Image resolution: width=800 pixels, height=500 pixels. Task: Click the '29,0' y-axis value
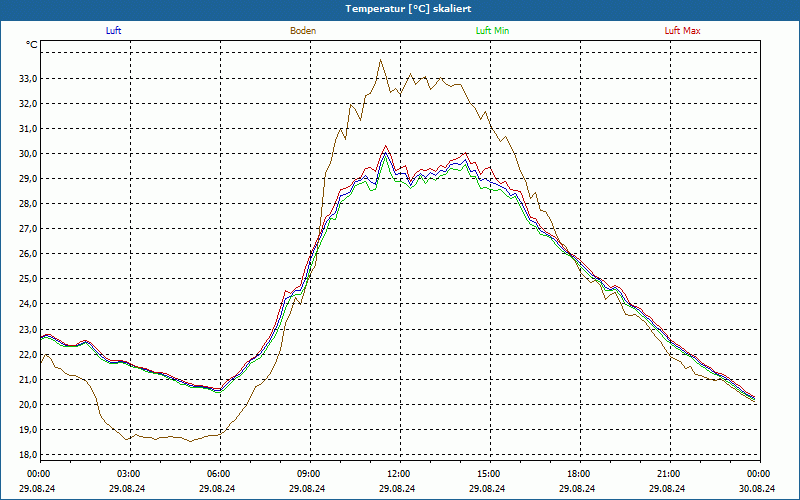[28, 179]
